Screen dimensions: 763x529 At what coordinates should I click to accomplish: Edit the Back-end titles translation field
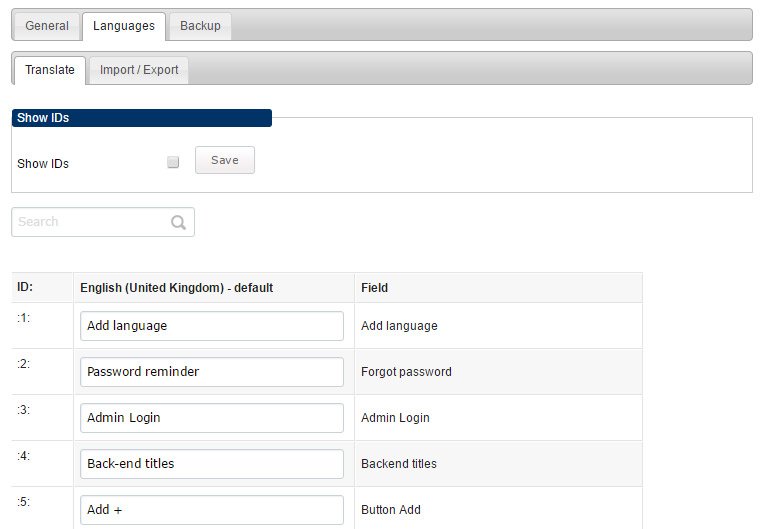click(212, 464)
